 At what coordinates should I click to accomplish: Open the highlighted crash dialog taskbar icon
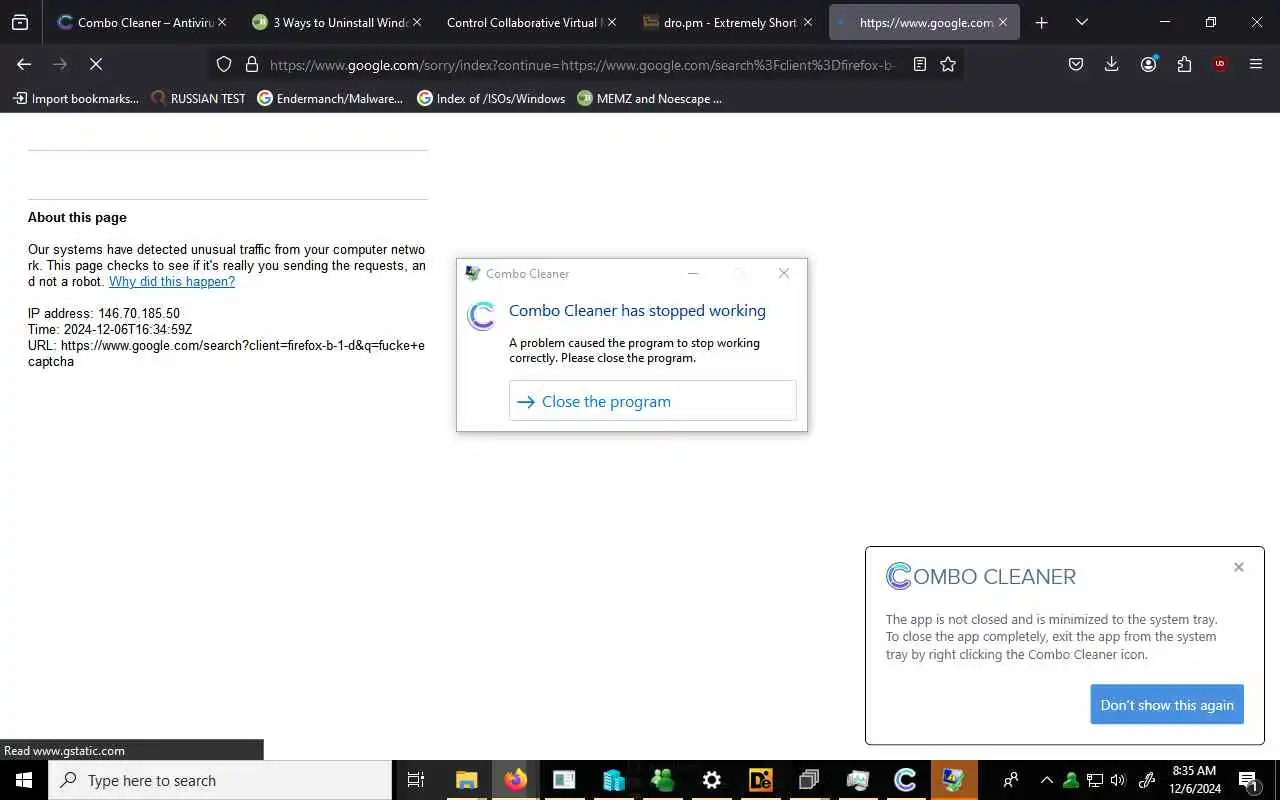pos(955,780)
